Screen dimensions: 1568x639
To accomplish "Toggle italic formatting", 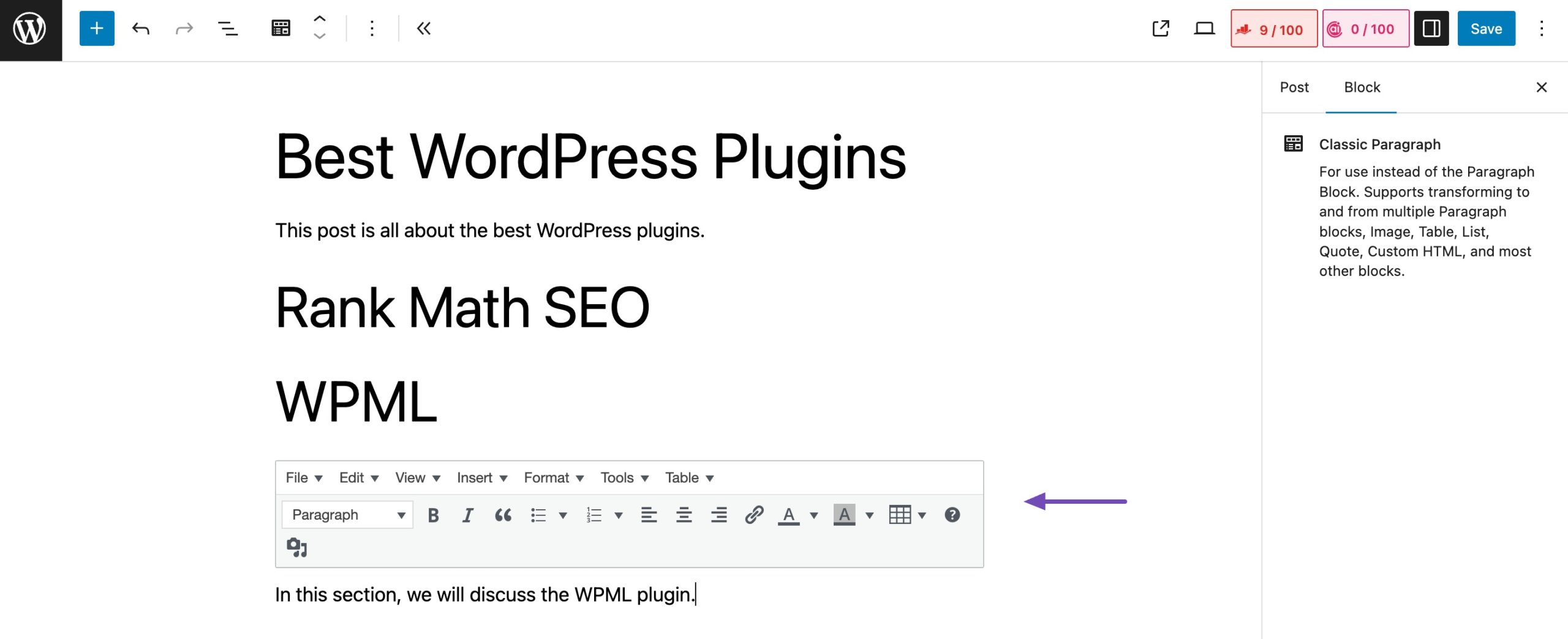I will (467, 515).
